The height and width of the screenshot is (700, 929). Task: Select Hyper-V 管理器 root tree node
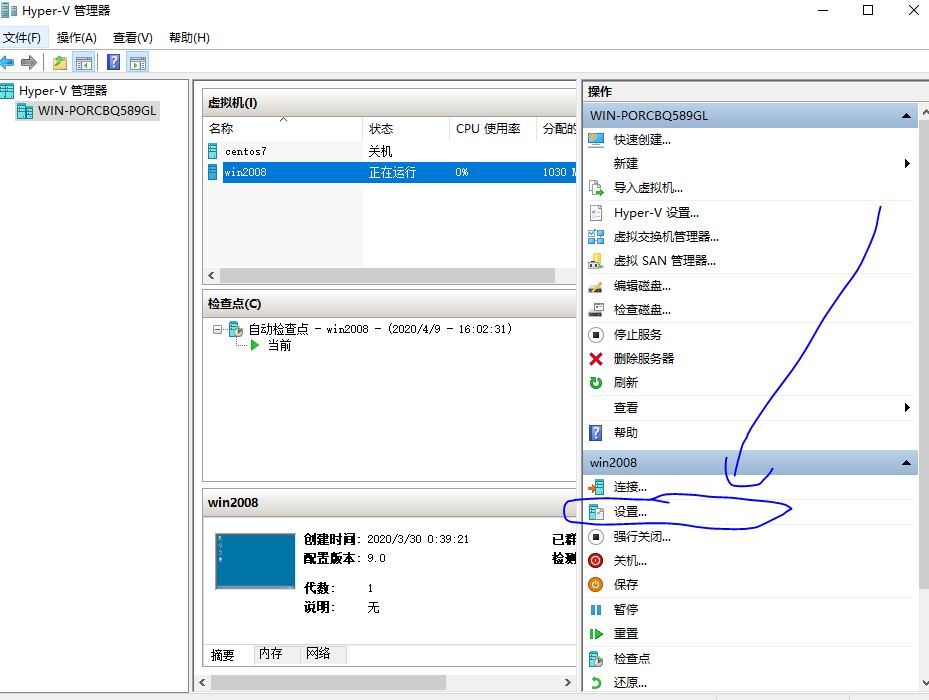(x=63, y=91)
